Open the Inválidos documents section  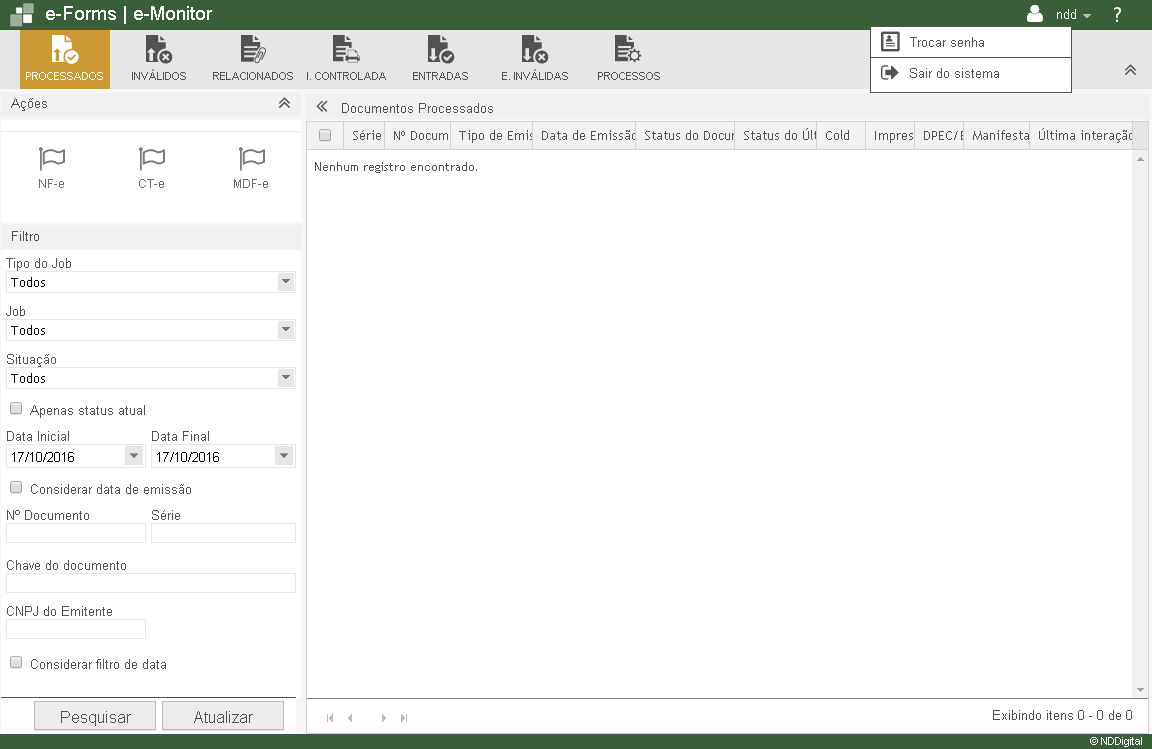(x=158, y=59)
